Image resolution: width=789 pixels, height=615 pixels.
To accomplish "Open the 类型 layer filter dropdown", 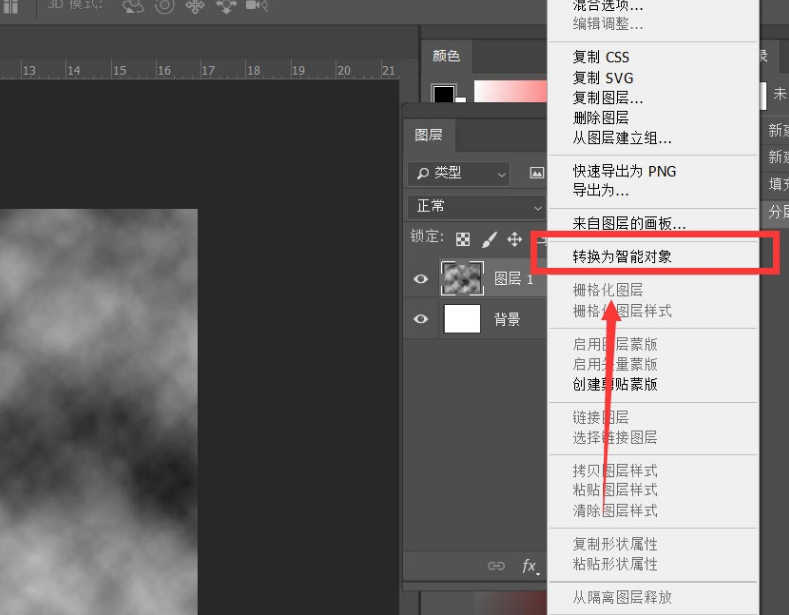I will (x=459, y=173).
